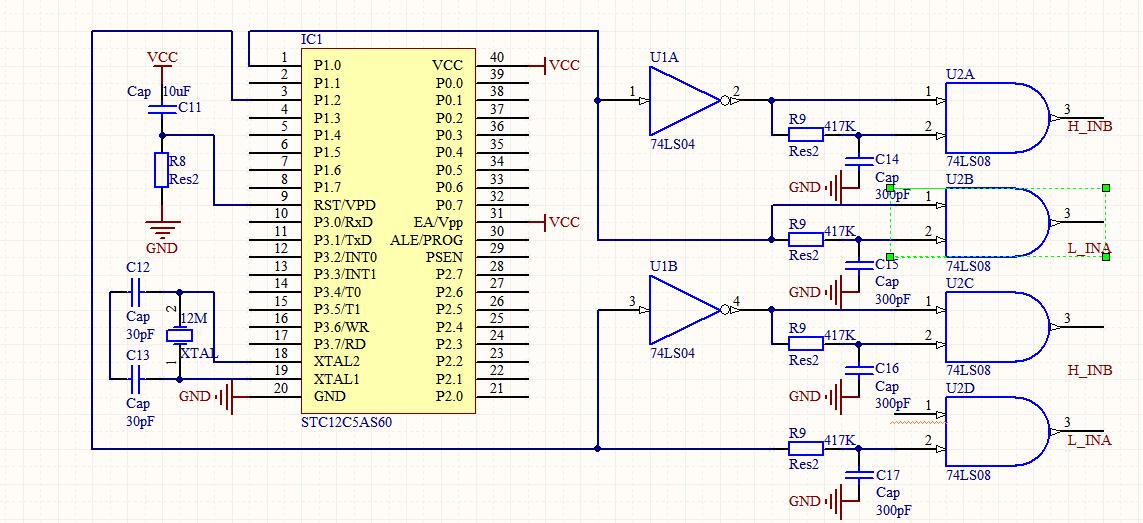Select the VCC power port at EA/Vpp
1143x523 pixels.
click(561, 222)
